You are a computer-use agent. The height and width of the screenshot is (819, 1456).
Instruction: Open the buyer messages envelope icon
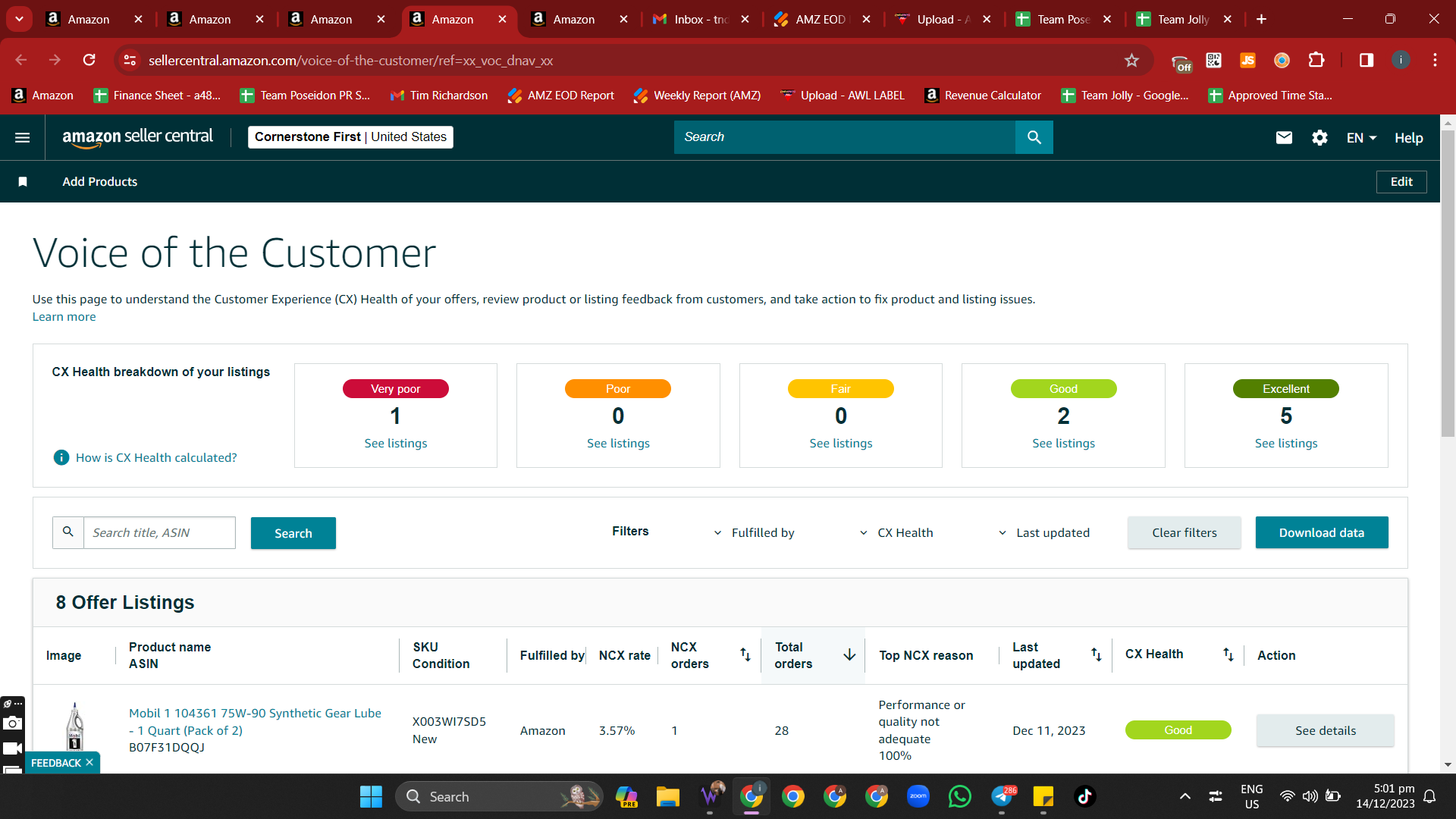click(x=1284, y=137)
